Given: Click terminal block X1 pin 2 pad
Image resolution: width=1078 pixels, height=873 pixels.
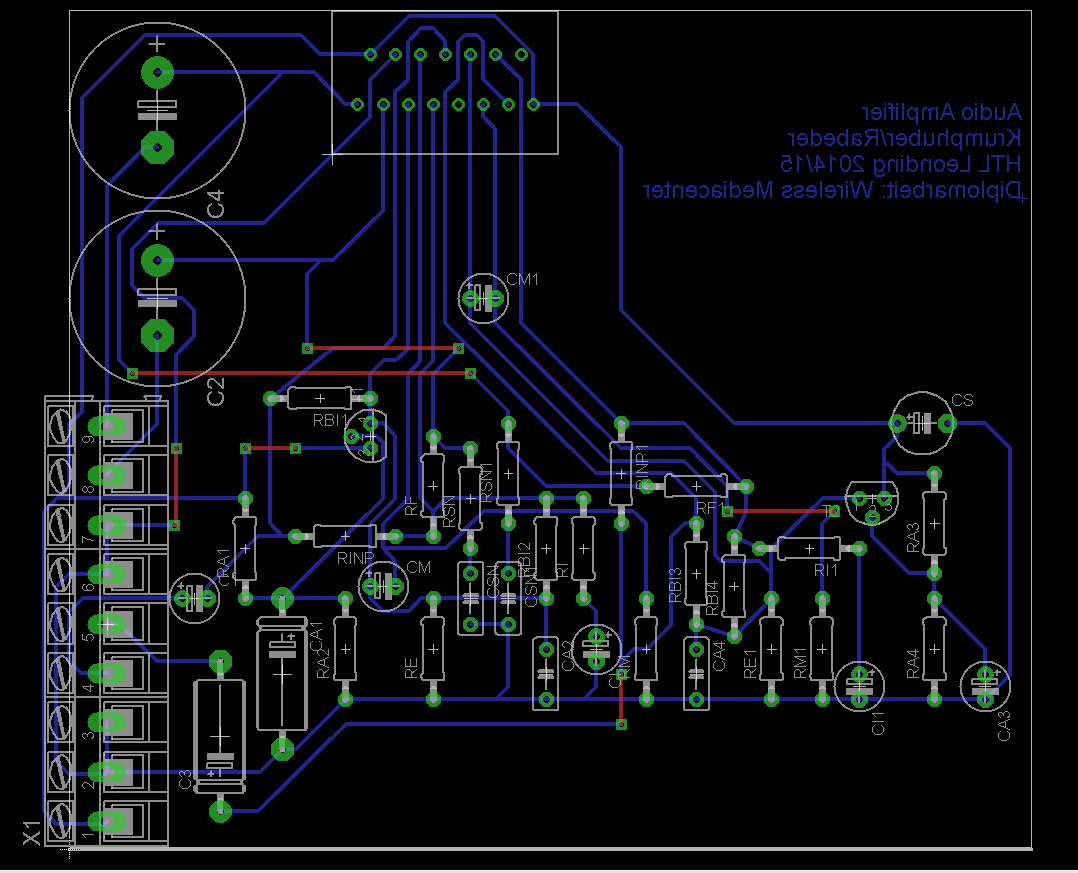Looking at the screenshot, I should [x=108, y=772].
